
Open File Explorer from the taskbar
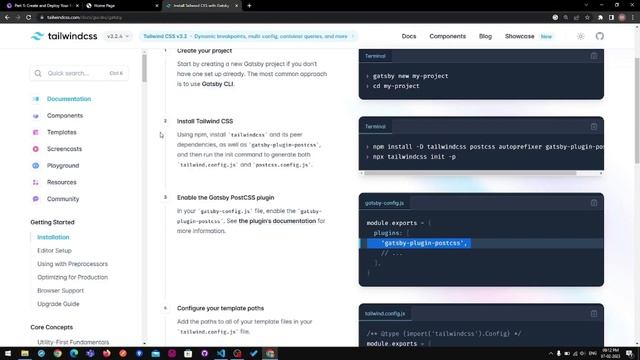[x=25, y=353]
